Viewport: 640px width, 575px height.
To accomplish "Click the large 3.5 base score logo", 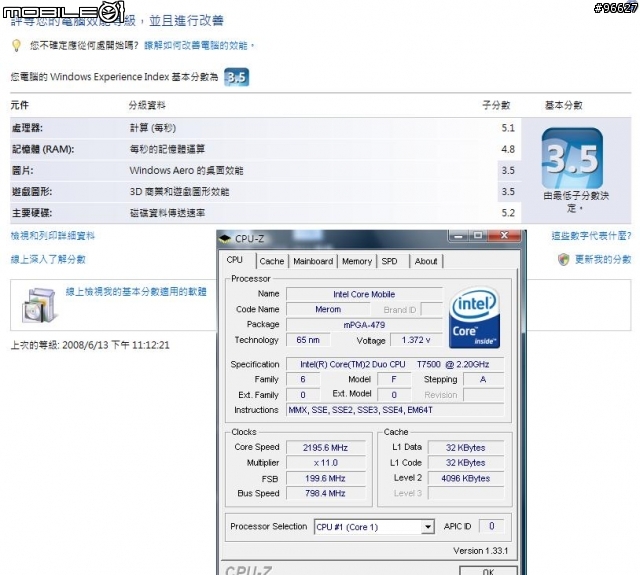I will 572,158.
